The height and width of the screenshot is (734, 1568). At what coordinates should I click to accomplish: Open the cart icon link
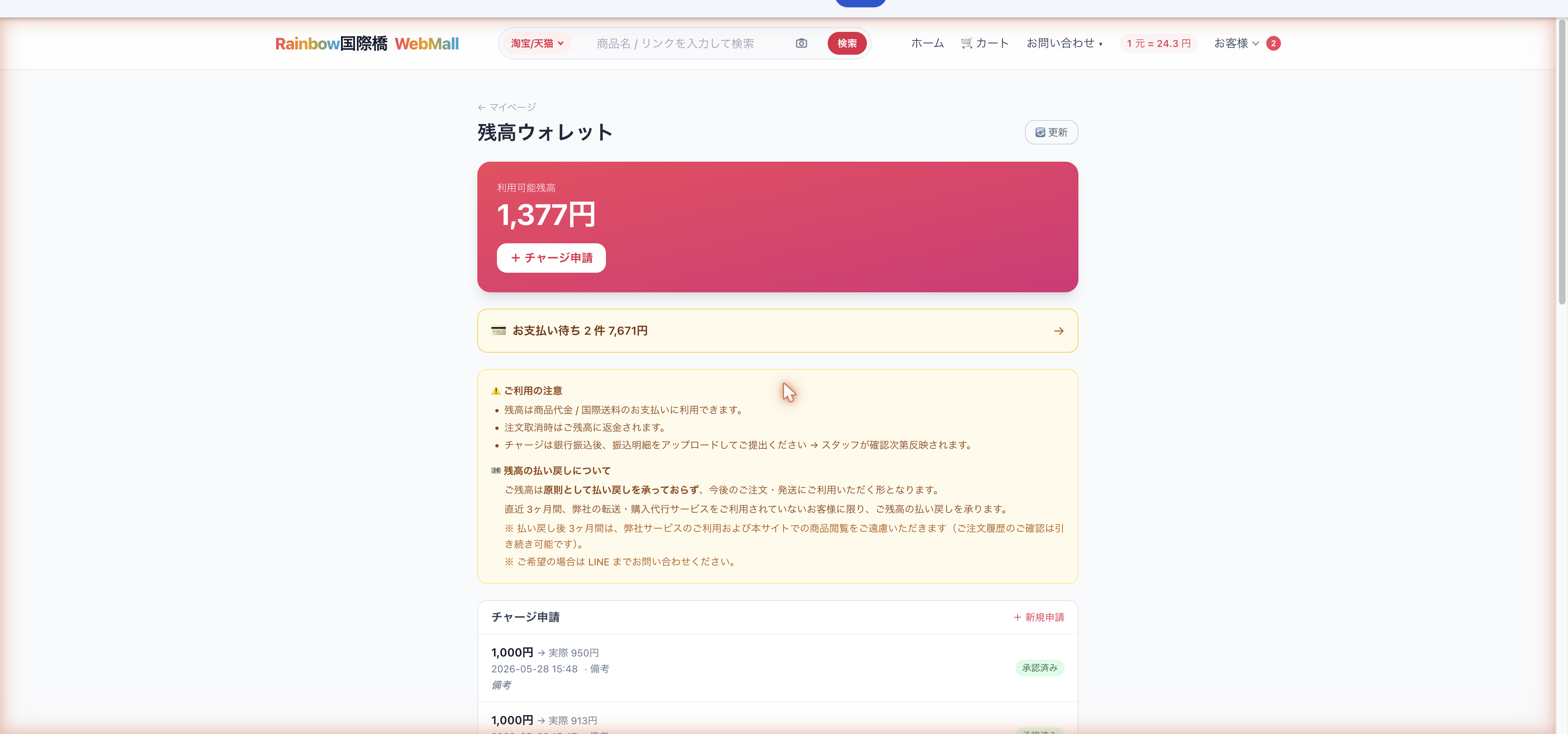pyautogui.click(x=984, y=43)
